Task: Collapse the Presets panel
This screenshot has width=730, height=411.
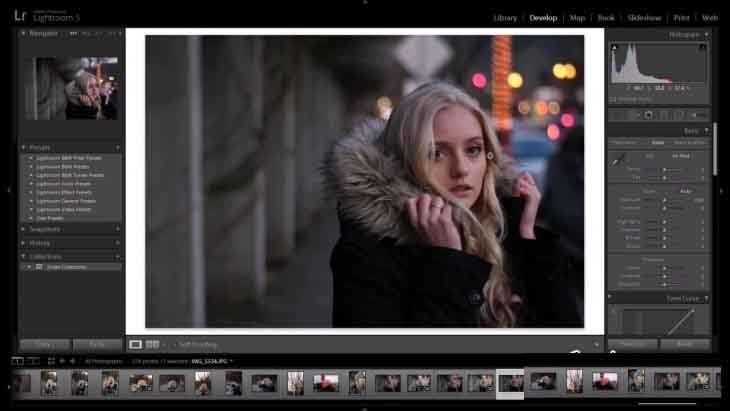Action: click(x=24, y=147)
